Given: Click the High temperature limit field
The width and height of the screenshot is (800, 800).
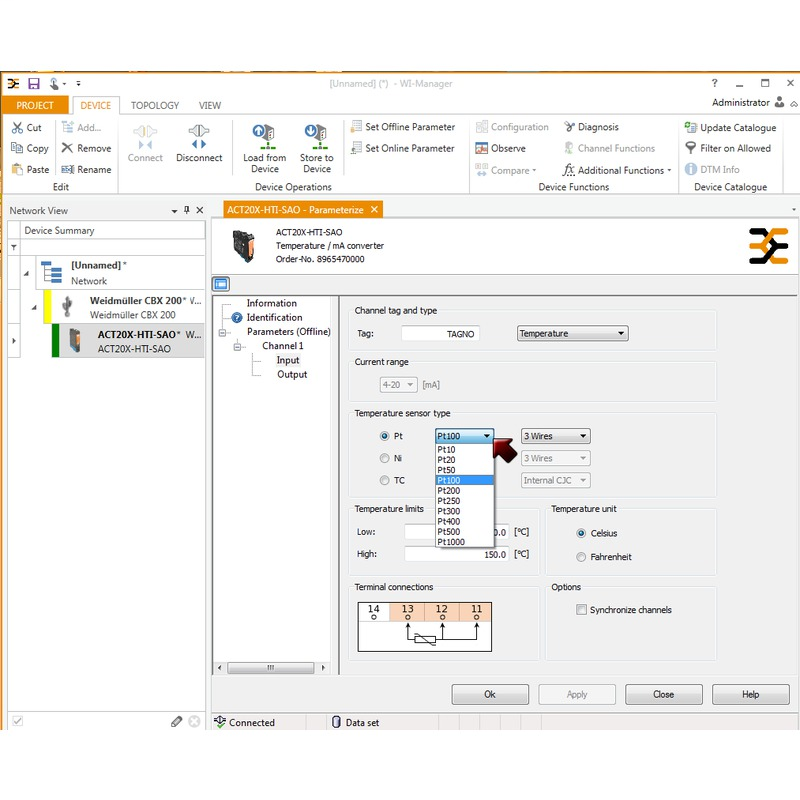Looking at the screenshot, I should click(457, 554).
